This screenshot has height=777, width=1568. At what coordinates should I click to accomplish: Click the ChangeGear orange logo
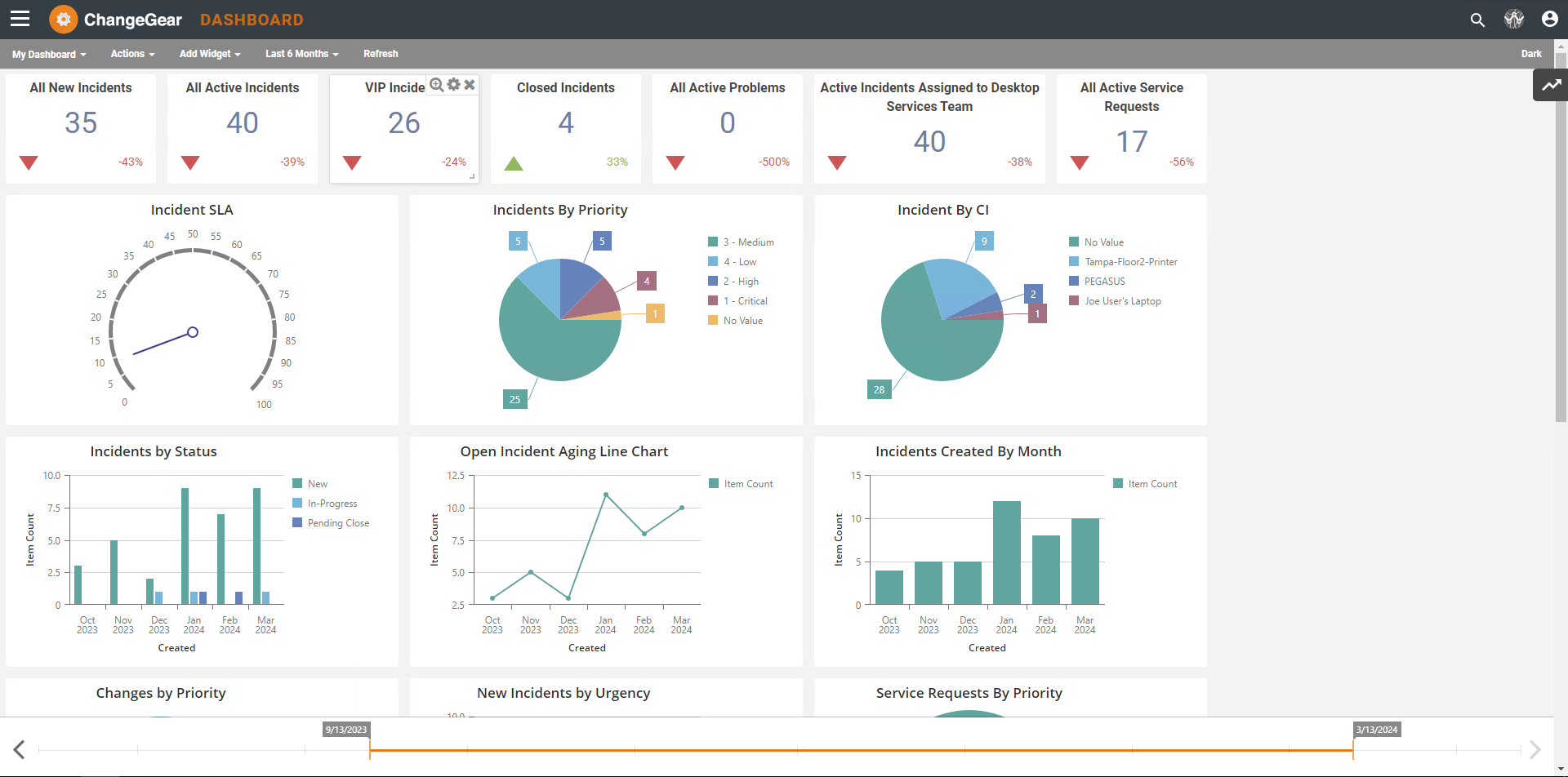[x=64, y=20]
